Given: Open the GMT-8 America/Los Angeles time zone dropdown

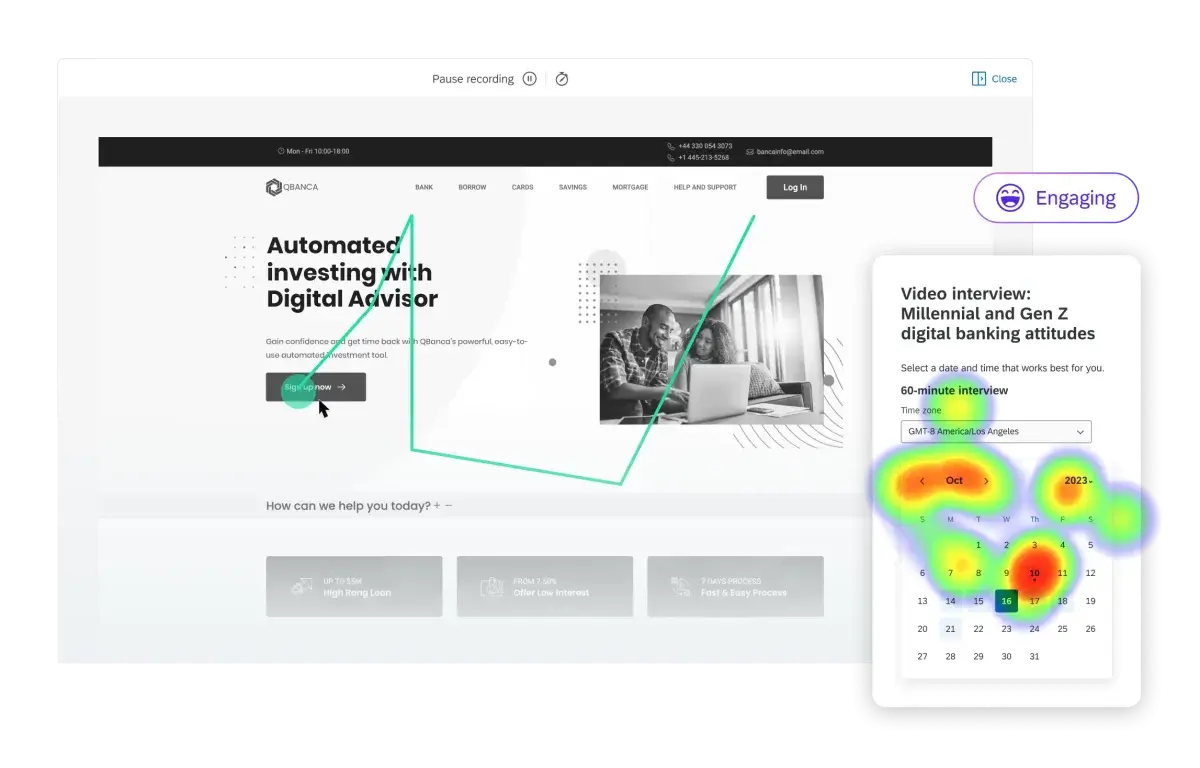Looking at the screenshot, I should tap(996, 431).
